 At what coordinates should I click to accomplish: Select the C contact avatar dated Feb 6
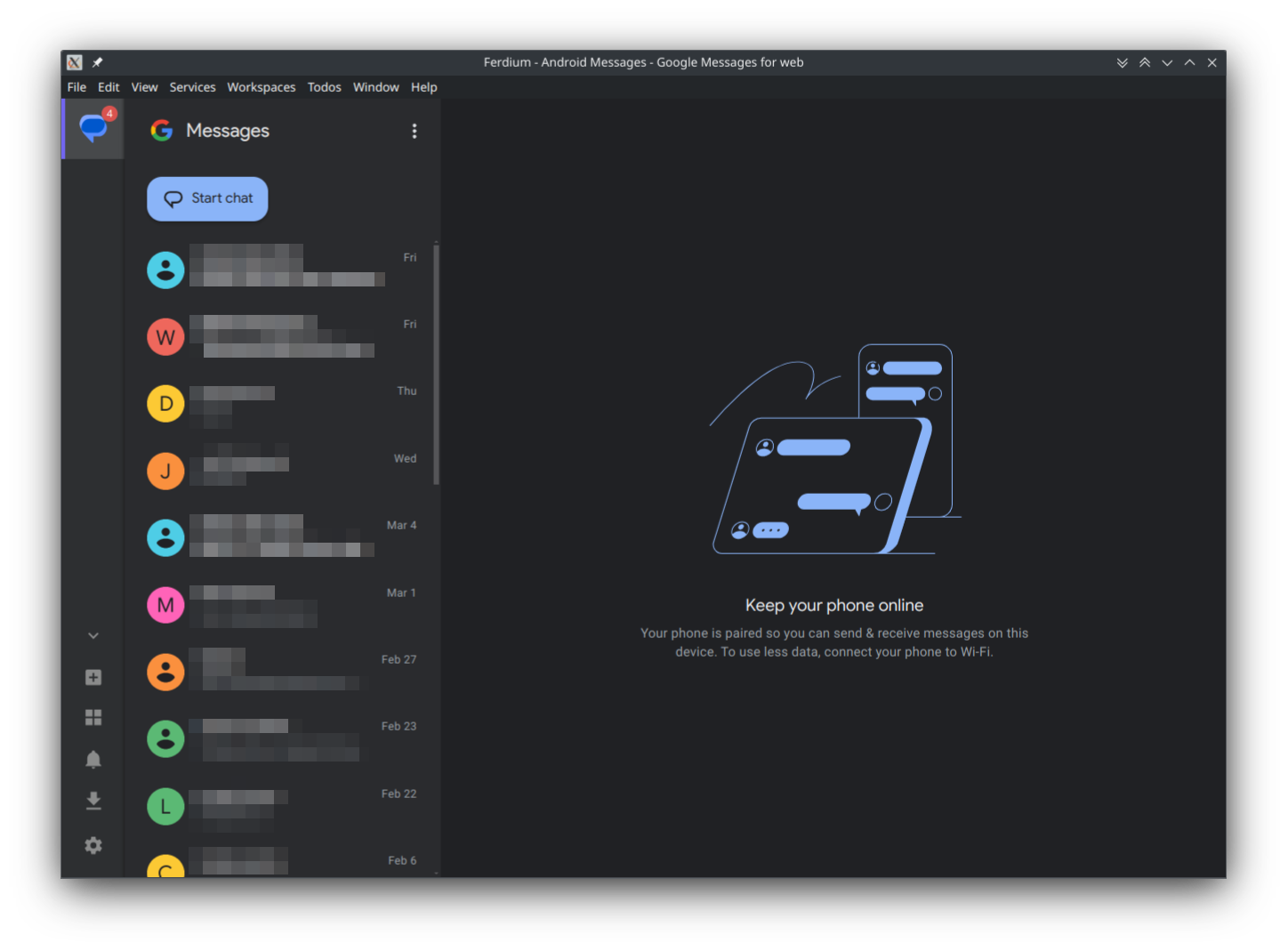click(165, 866)
